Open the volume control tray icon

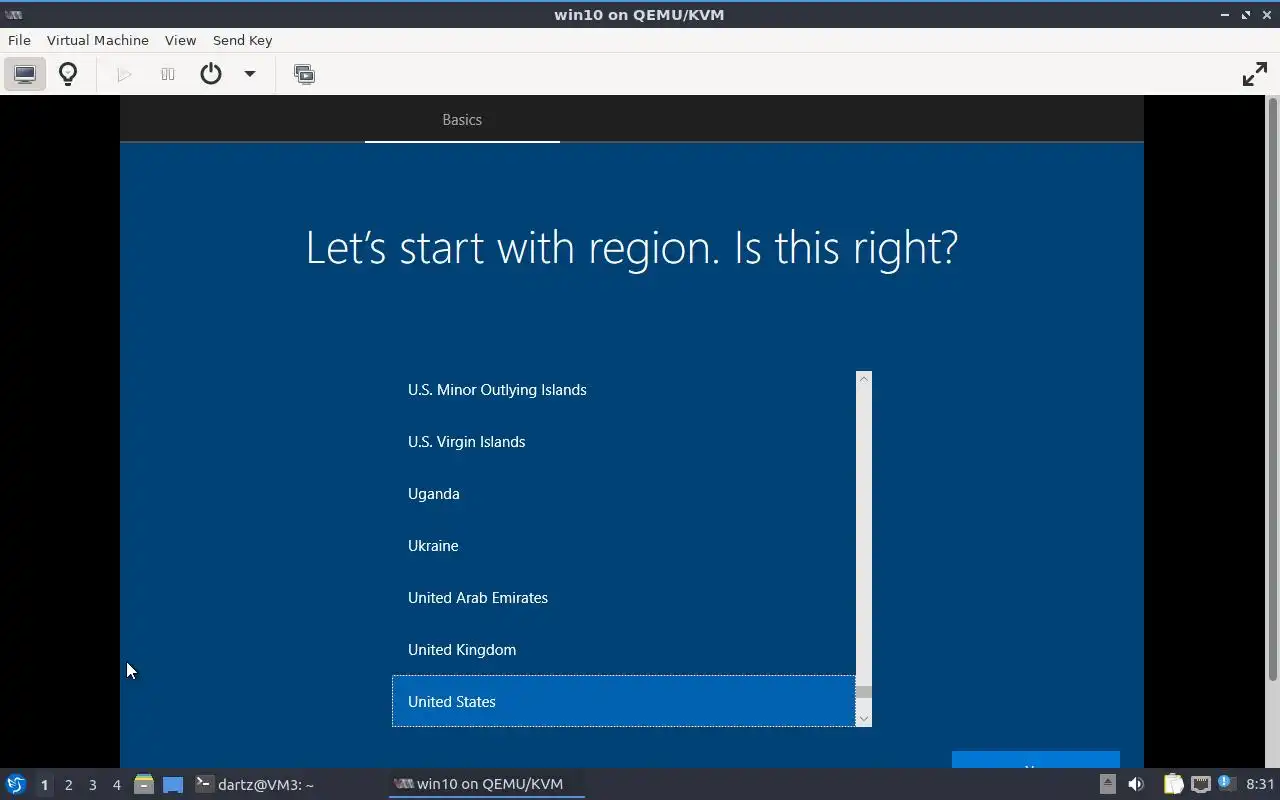point(1136,784)
